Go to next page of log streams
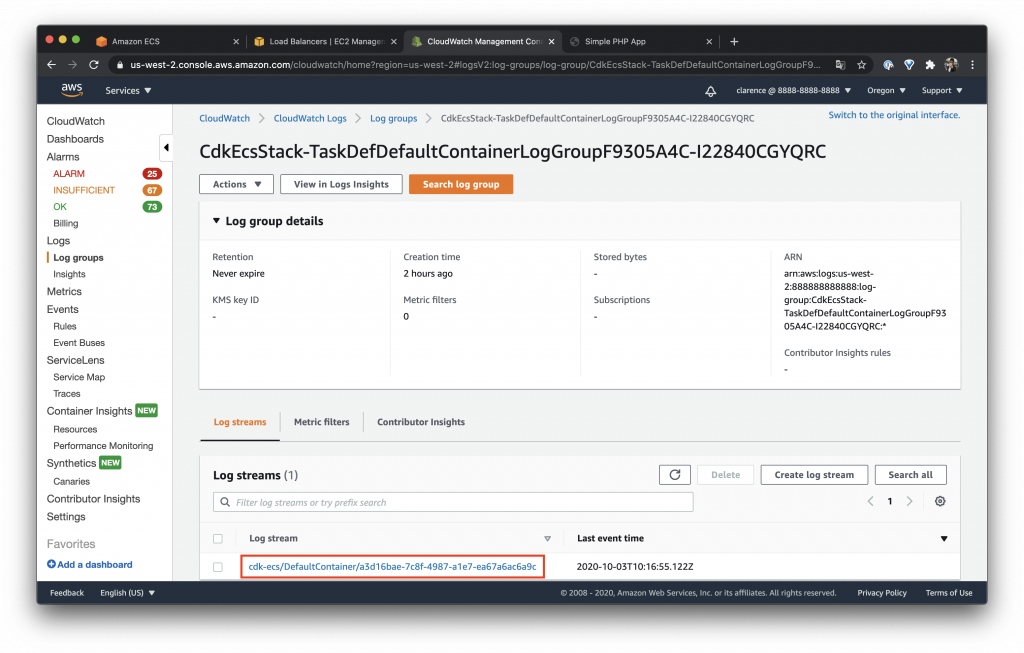 click(909, 502)
